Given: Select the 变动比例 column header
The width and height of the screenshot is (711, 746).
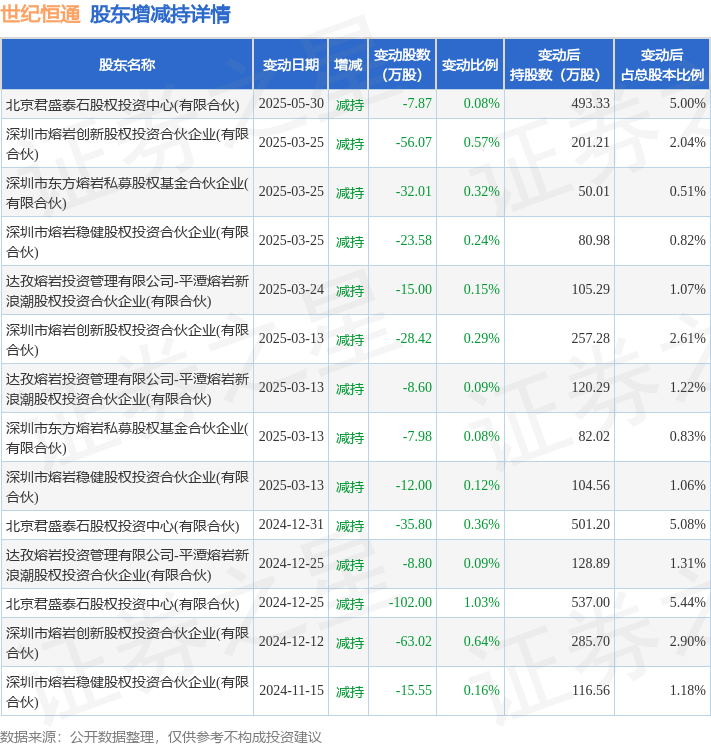Looking at the screenshot, I should [470, 65].
